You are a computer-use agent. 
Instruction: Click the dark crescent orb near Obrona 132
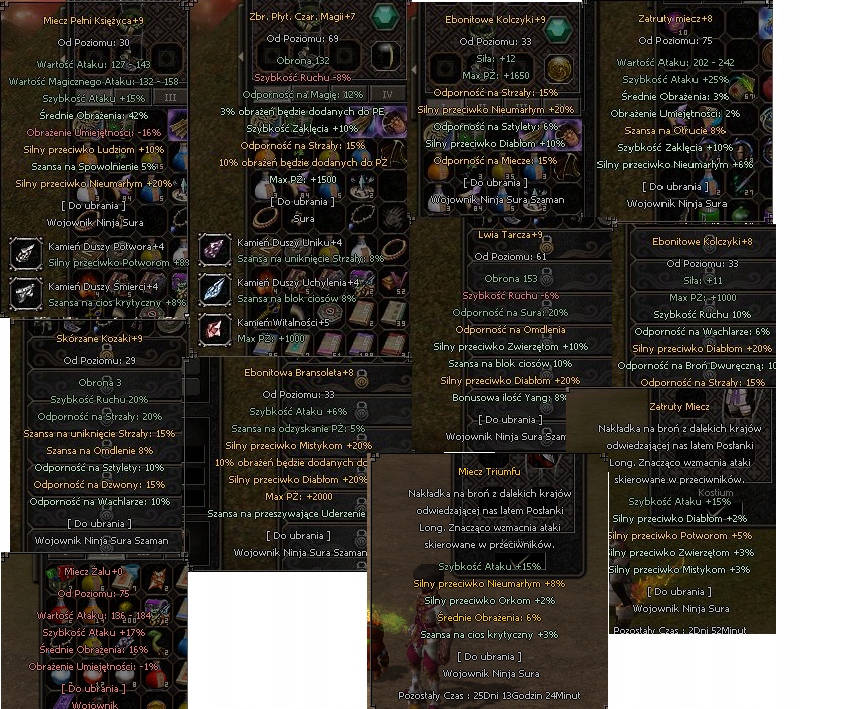pyautogui.click(x=385, y=55)
